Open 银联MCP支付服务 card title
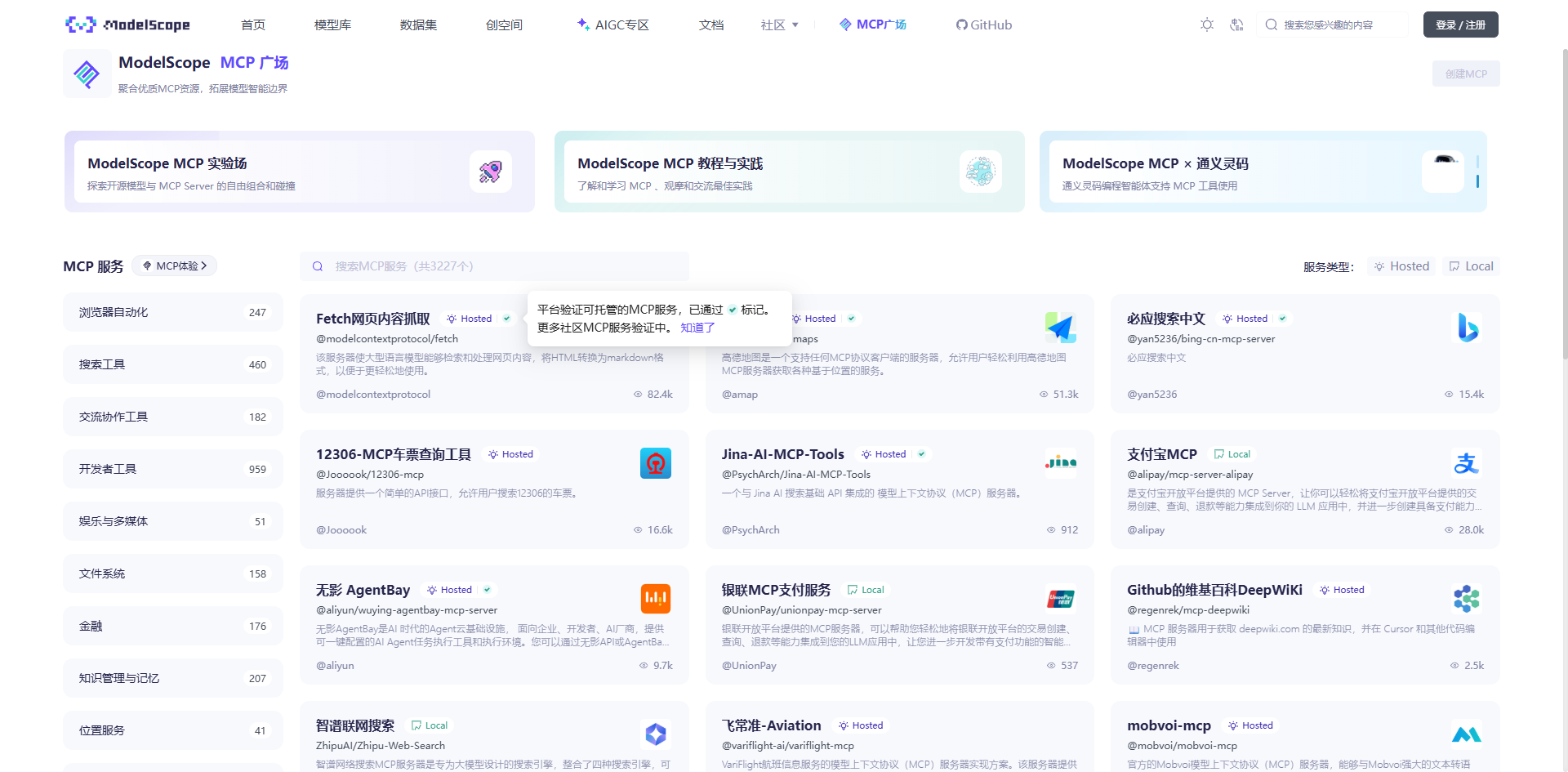This screenshot has width=1568, height=772. click(x=776, y=590)
